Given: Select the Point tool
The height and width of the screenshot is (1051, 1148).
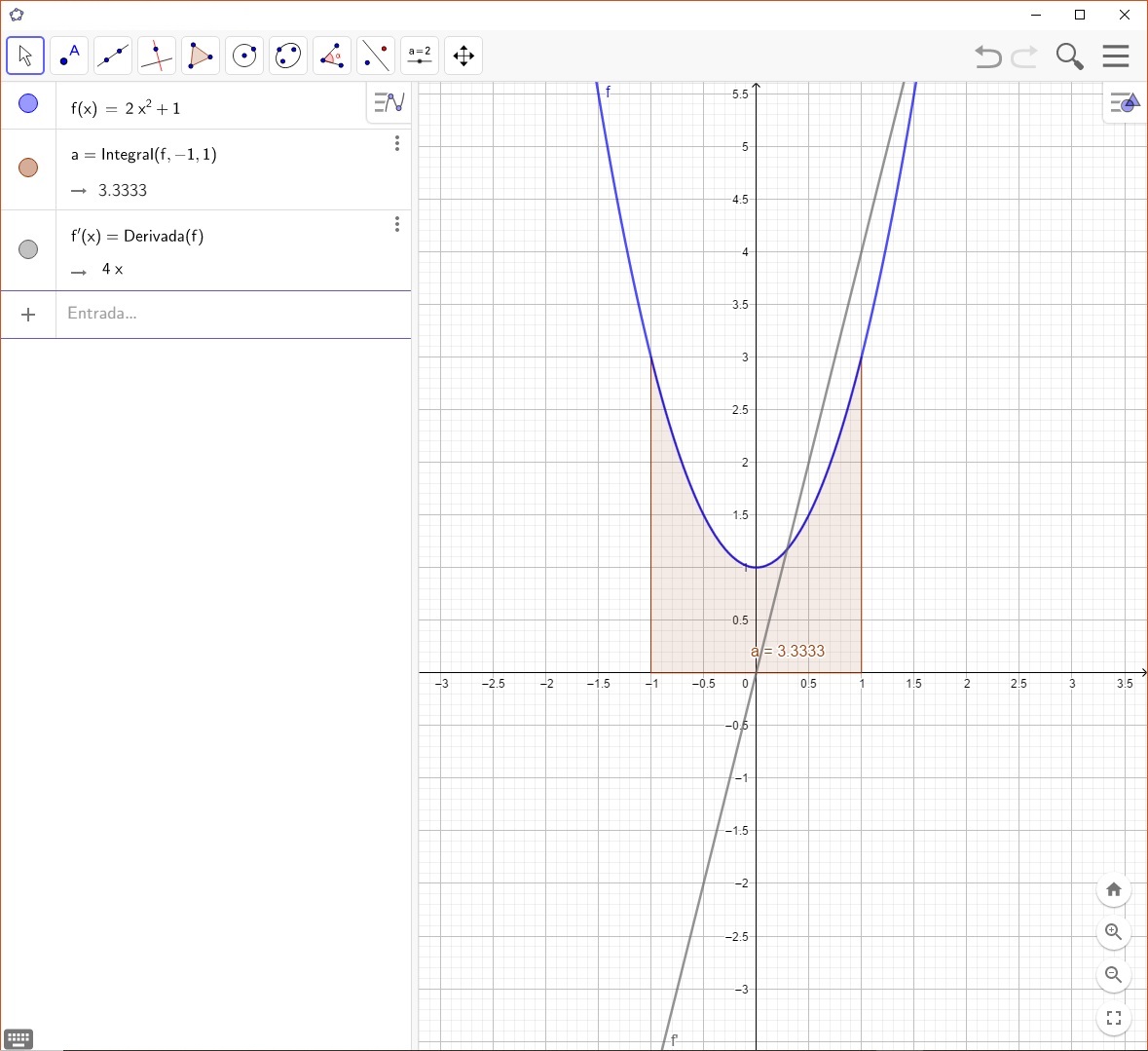Looking at the screenshot, I should click(68, 56).
